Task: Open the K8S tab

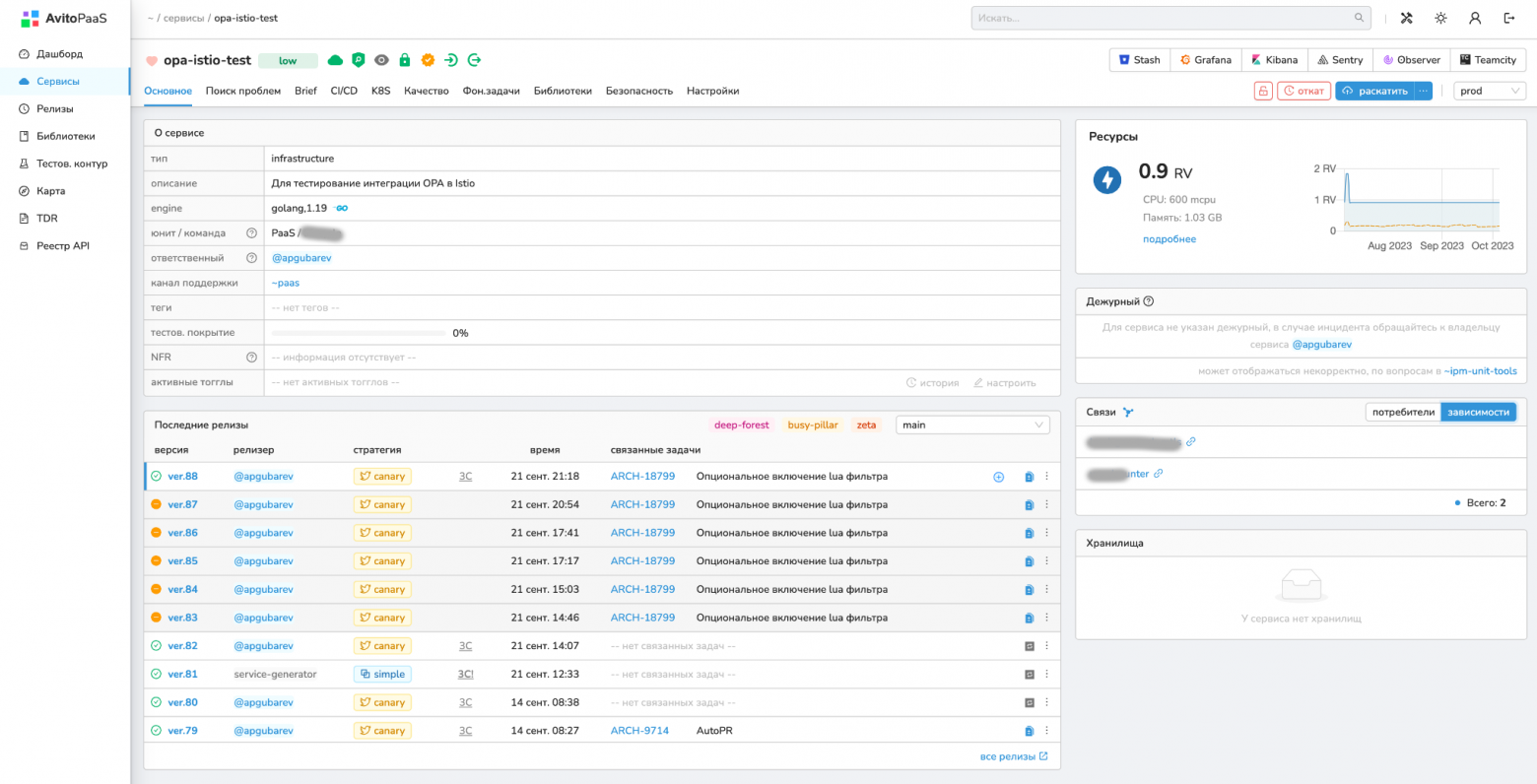Action: [380, 91]
